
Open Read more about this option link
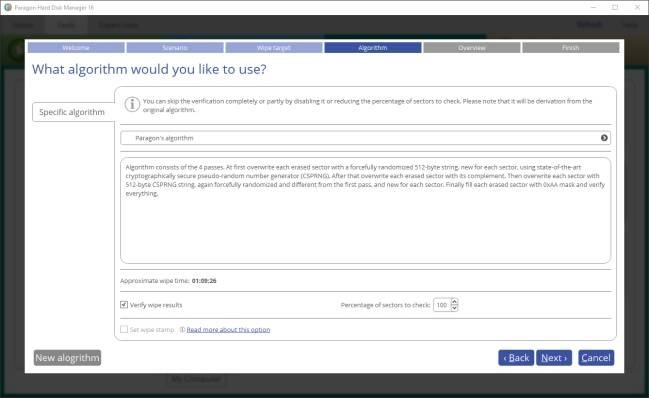pos(228,329)
